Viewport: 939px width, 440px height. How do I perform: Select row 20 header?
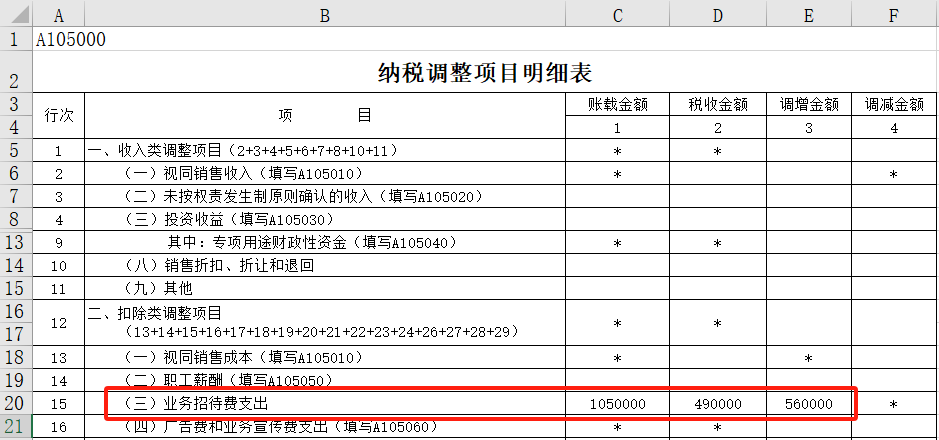(x=16, y=403)
